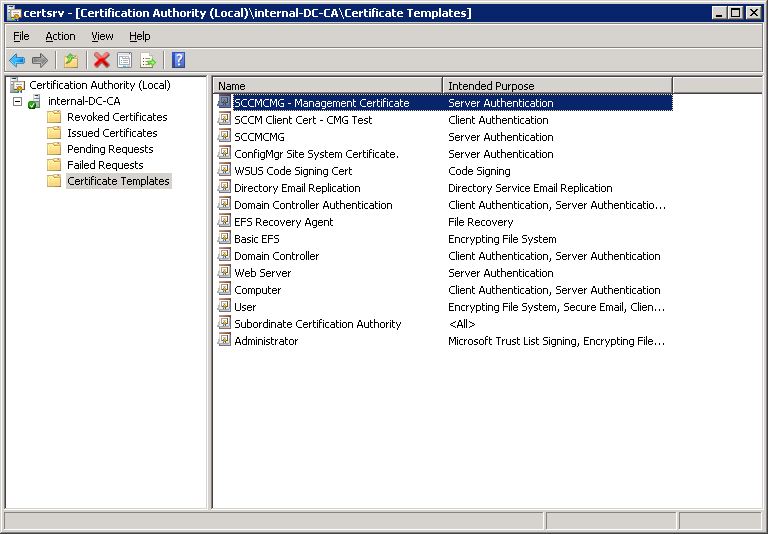Click the red X Delete toolbar icon
Screen dimensions: 768x534
pyautogui.click(x=101, y=60)
